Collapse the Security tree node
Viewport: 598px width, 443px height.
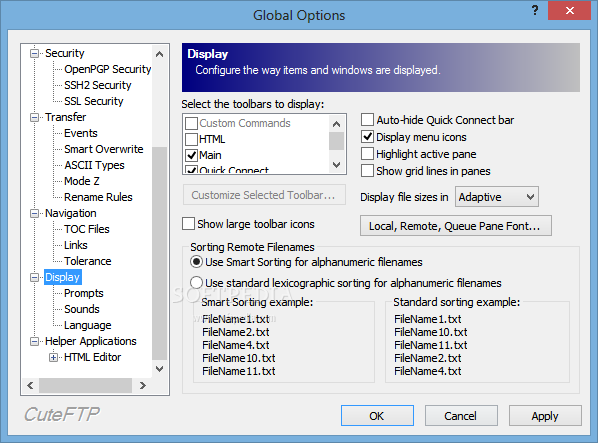35,53
